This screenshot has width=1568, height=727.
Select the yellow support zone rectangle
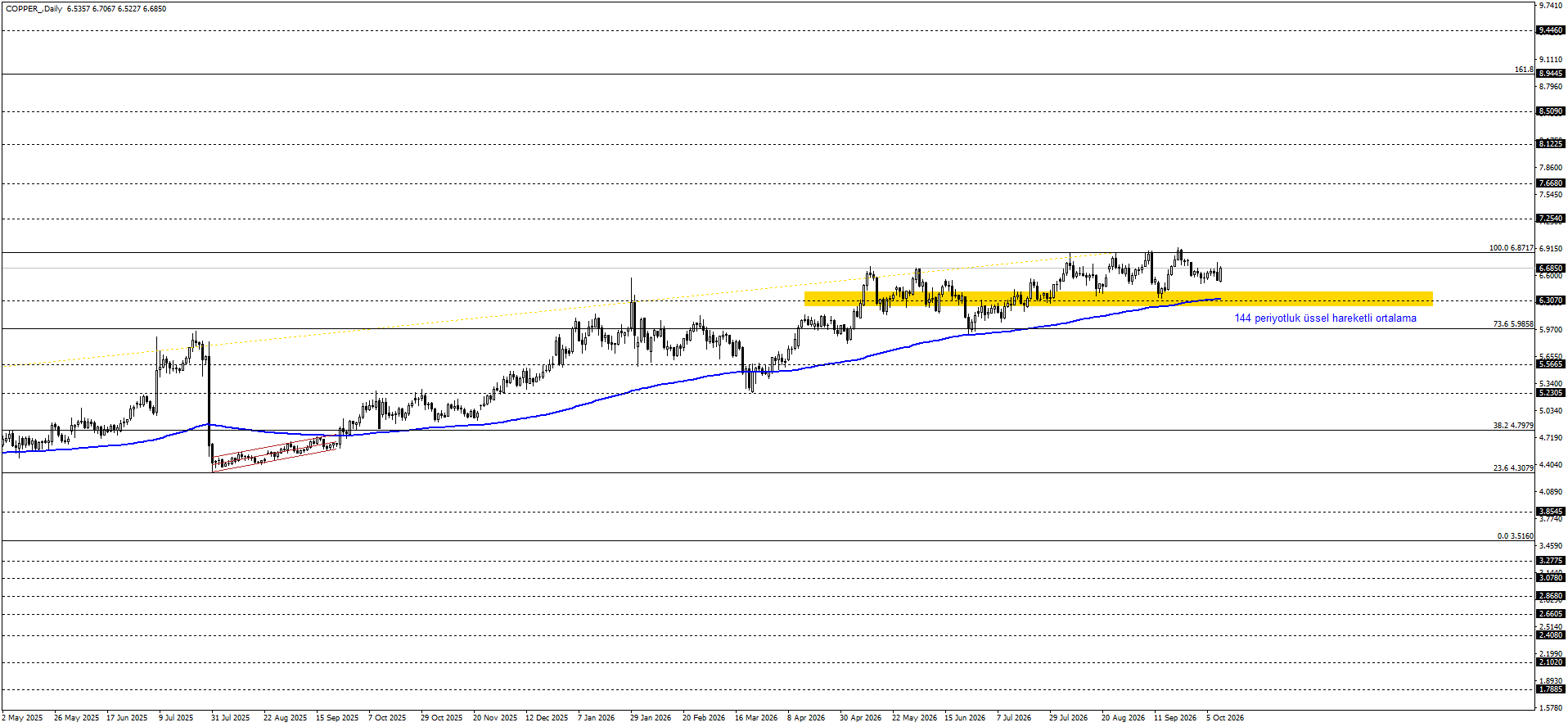pyautogui.click(x=1119, y=299)
